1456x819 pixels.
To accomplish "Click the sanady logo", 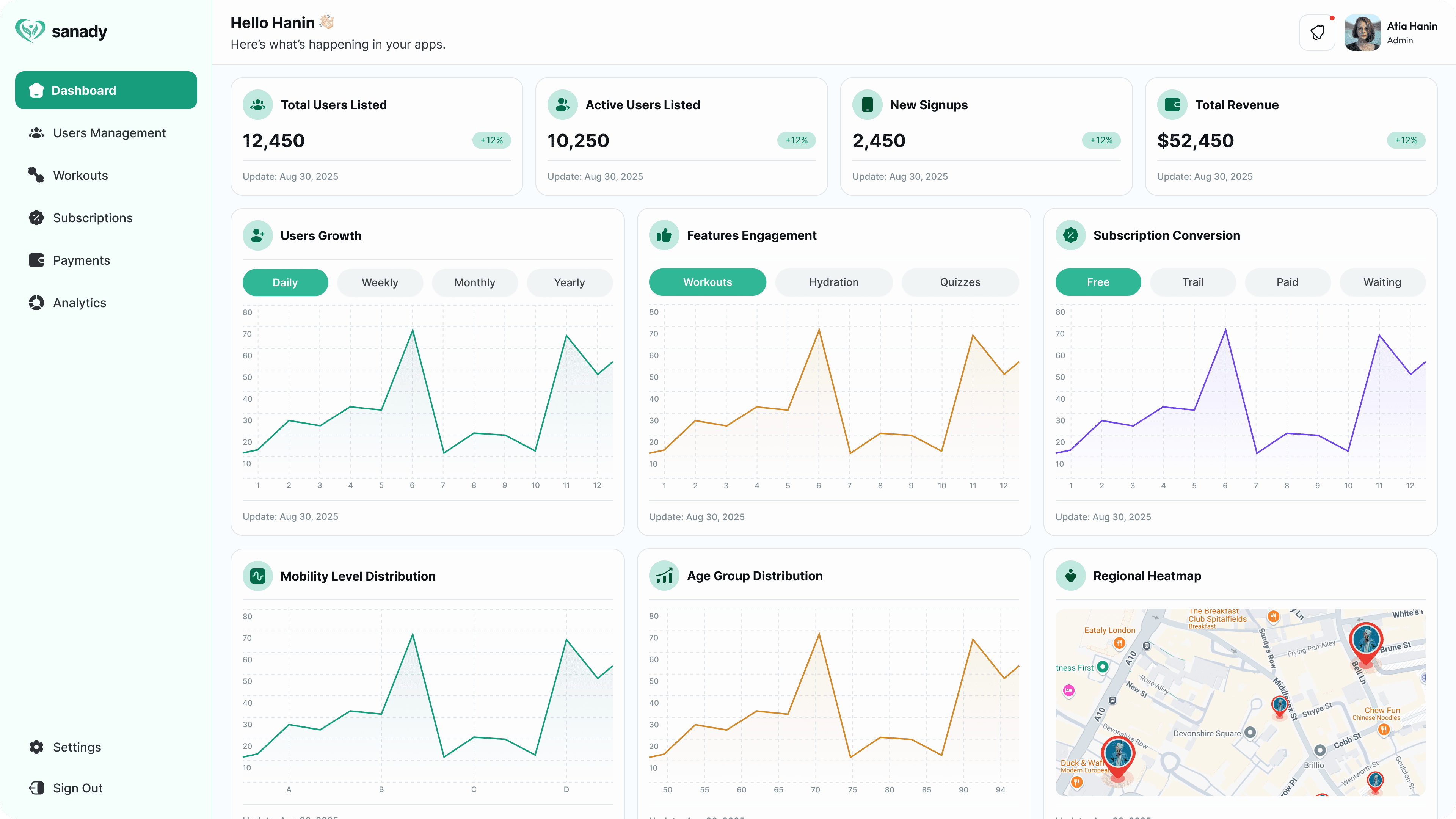I will tap(61, 31).
